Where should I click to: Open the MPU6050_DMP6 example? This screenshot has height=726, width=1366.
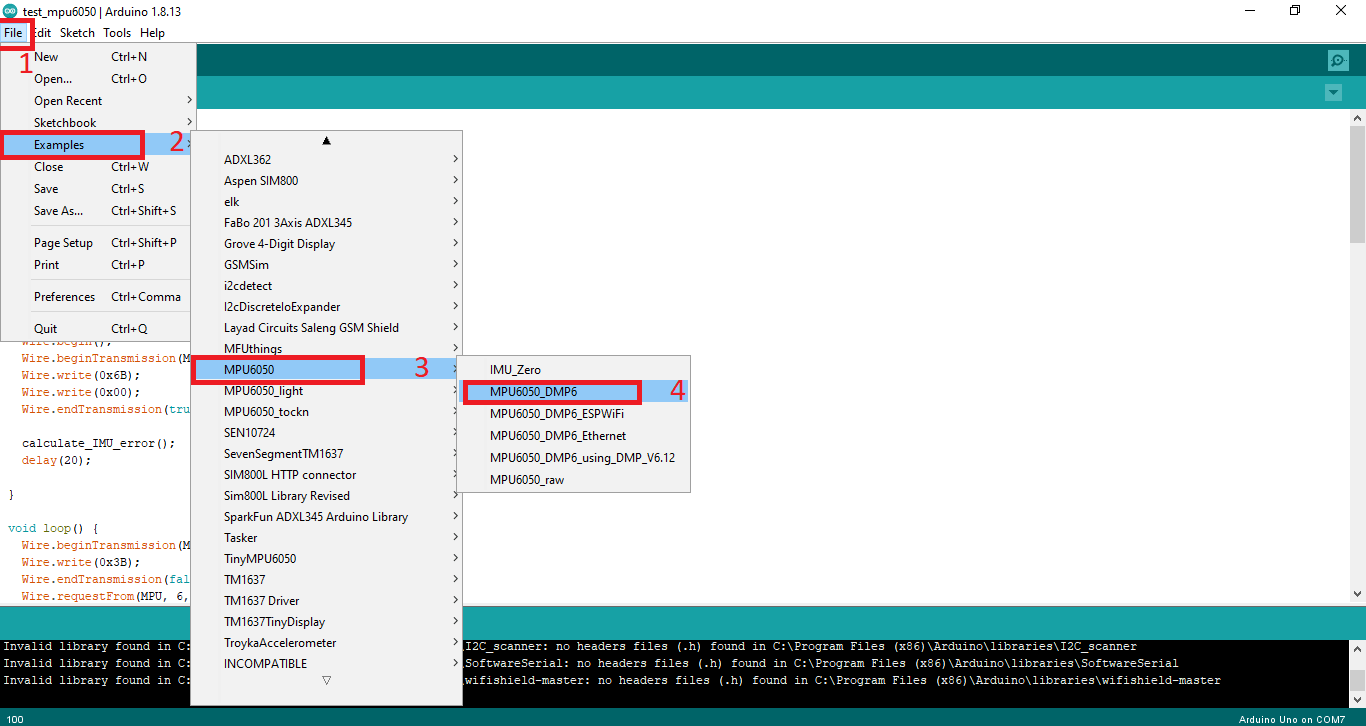tap(573, 392)
